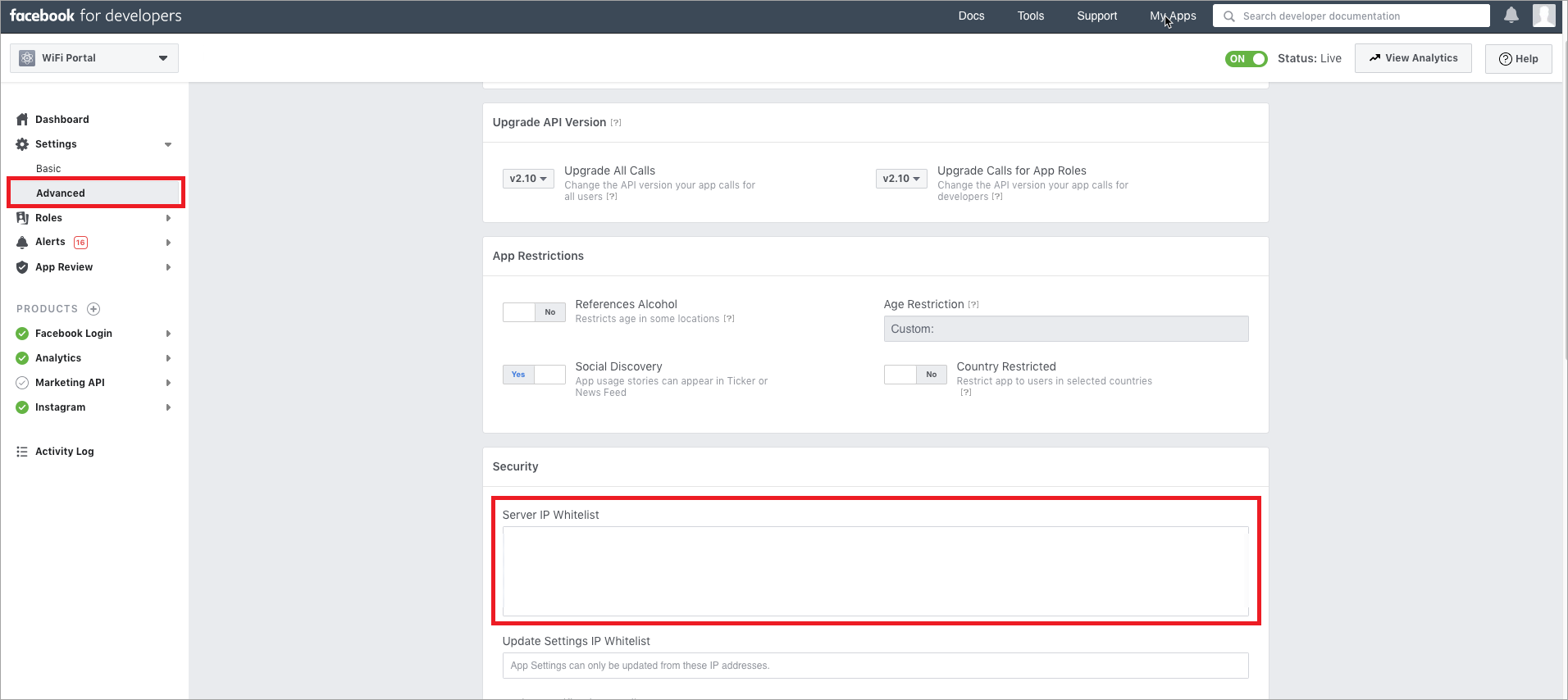Expand the Analytics product arrow
The width and height of the screenshot is (1568, 700).
click(168, 358)
